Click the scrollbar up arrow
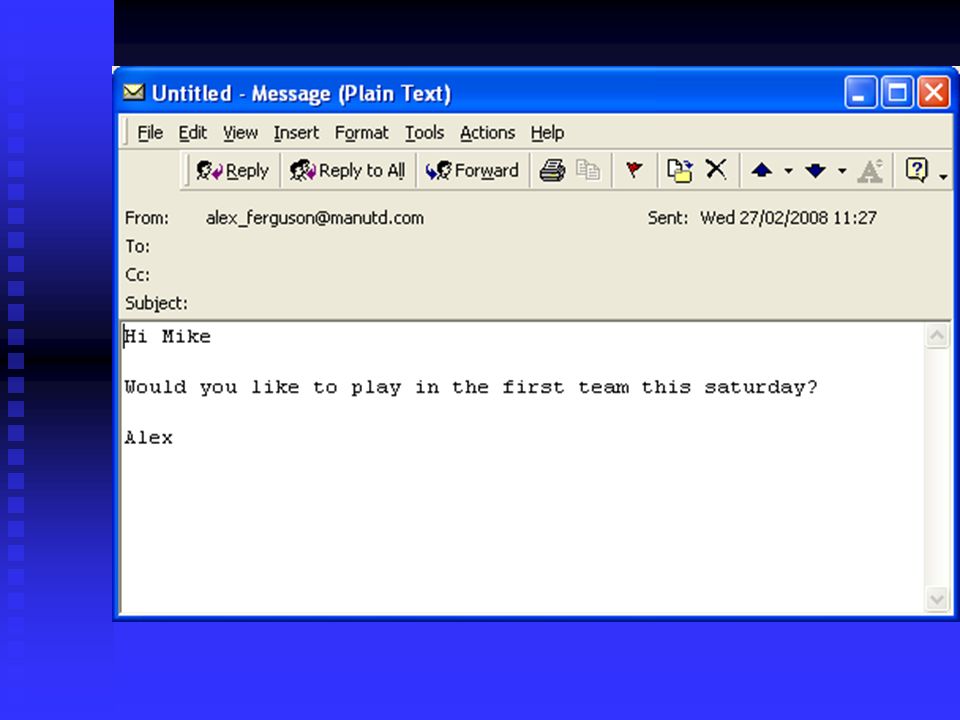This screenshot has height=720, width=960. (x=937, y=336)
